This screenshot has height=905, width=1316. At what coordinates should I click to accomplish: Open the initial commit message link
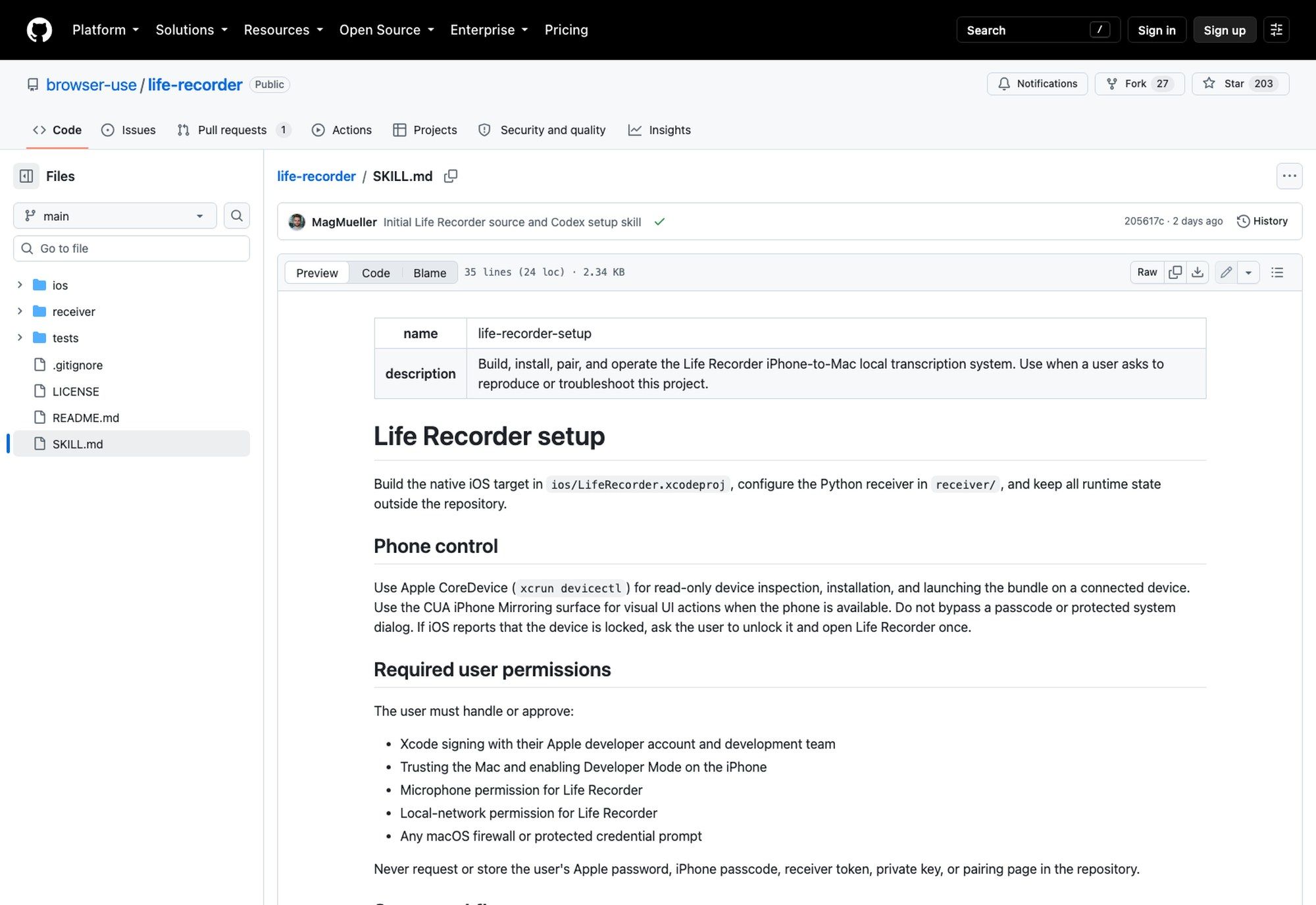pos(512,222)
